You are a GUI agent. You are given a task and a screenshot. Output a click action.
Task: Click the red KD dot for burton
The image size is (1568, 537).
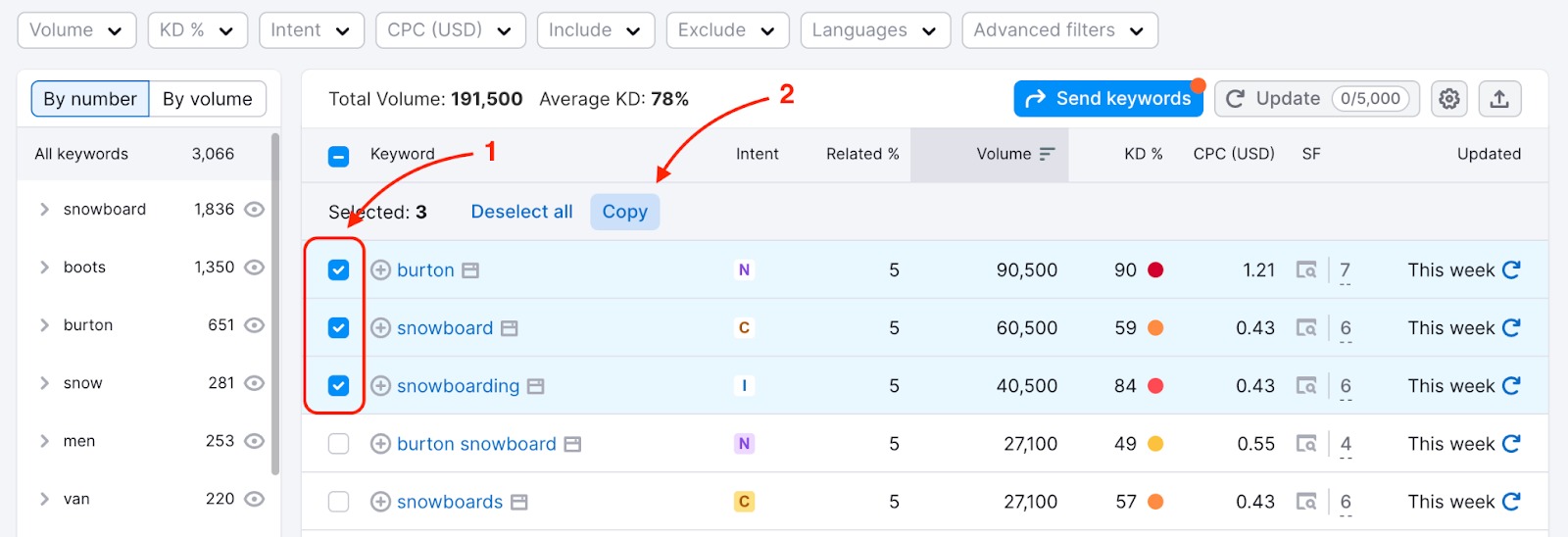point(1155,270)
